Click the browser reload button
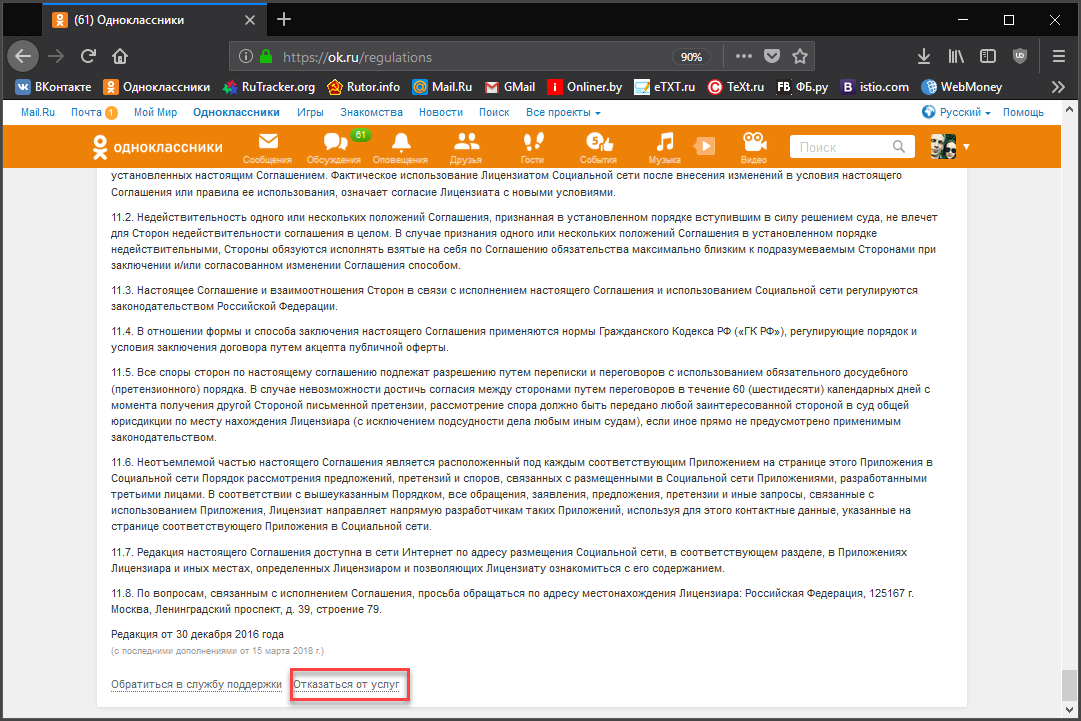Screen dimensions: 1081x721 88,56
